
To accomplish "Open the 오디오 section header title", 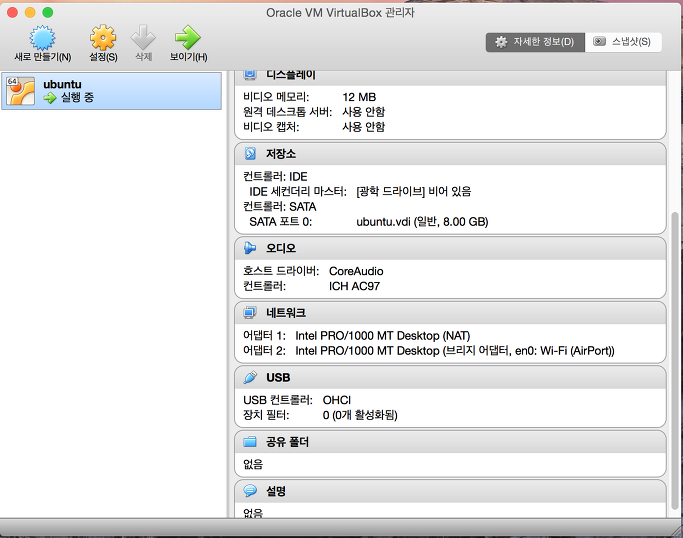I will click(281, 248).
